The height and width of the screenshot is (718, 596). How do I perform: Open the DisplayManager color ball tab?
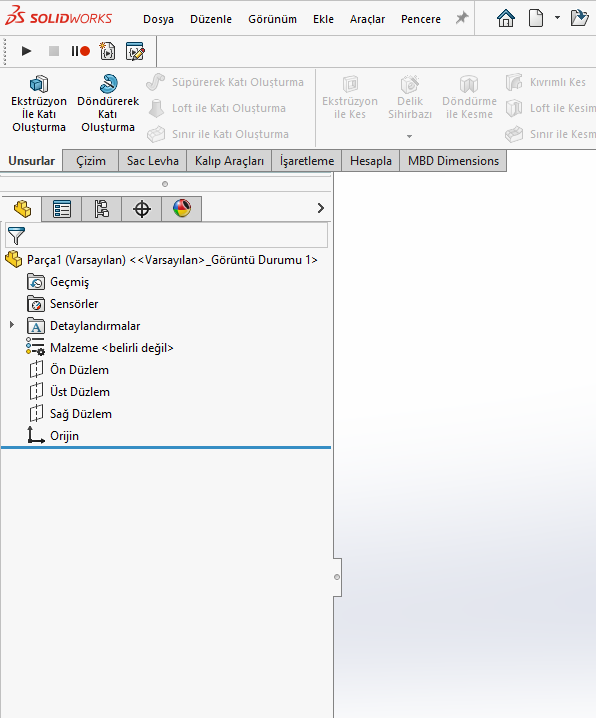point(182,209)
